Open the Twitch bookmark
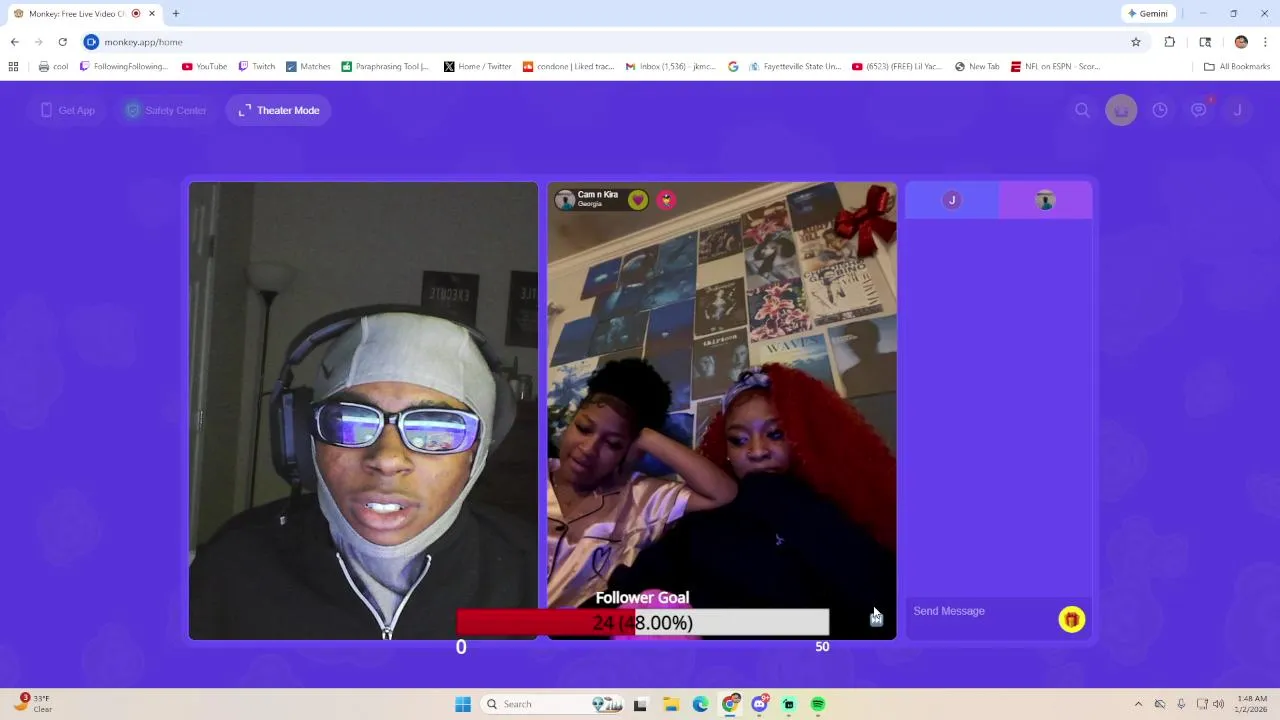1280x720 pixels. pyautogui.click(x=256, y=67)
